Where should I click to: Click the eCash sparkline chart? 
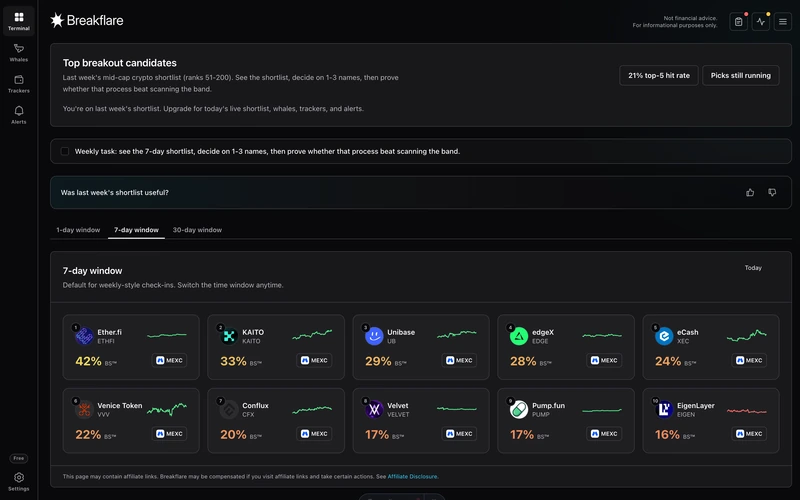coord(746,335)
